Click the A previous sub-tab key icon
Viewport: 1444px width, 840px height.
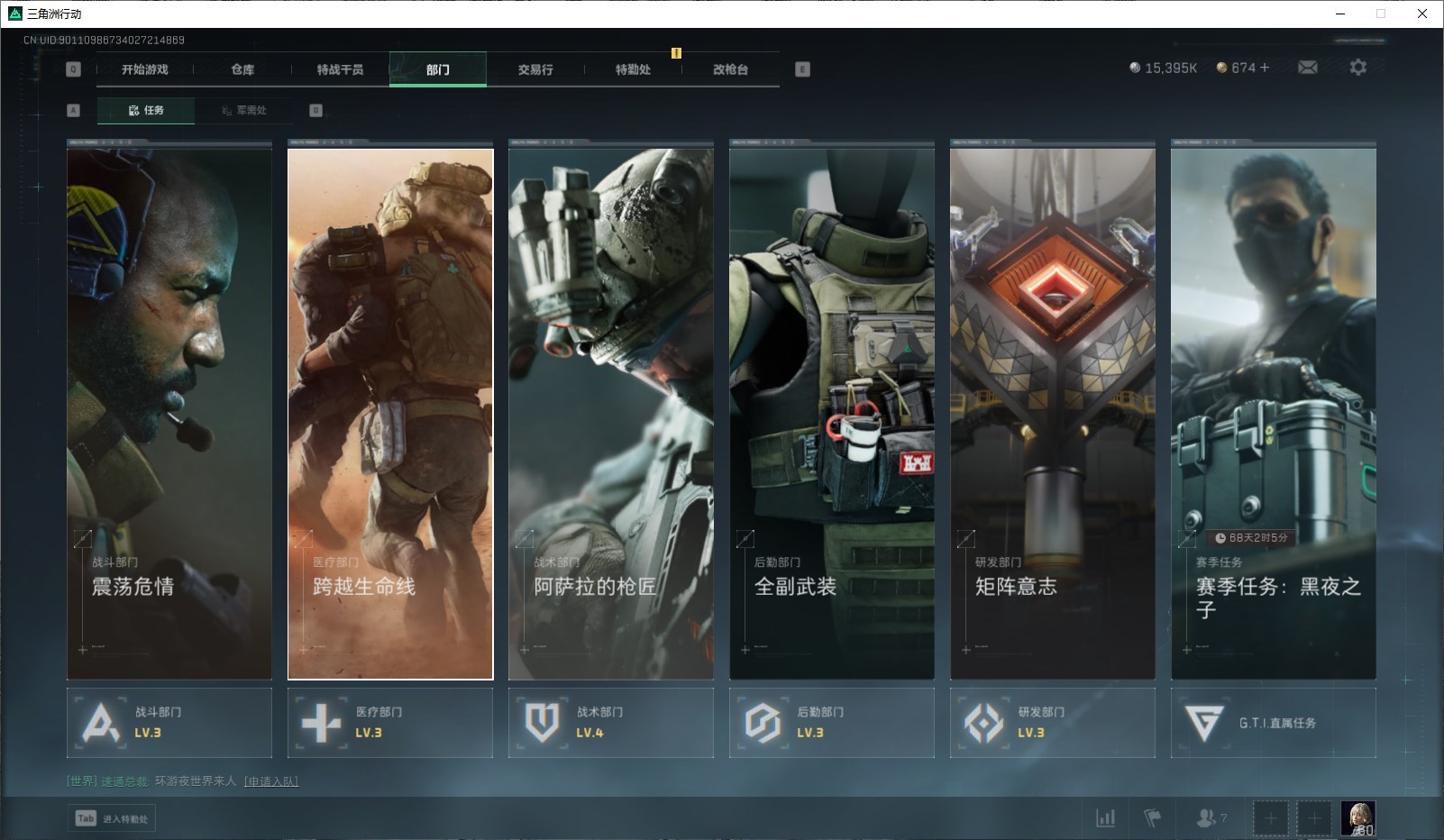tap(74, 110)
